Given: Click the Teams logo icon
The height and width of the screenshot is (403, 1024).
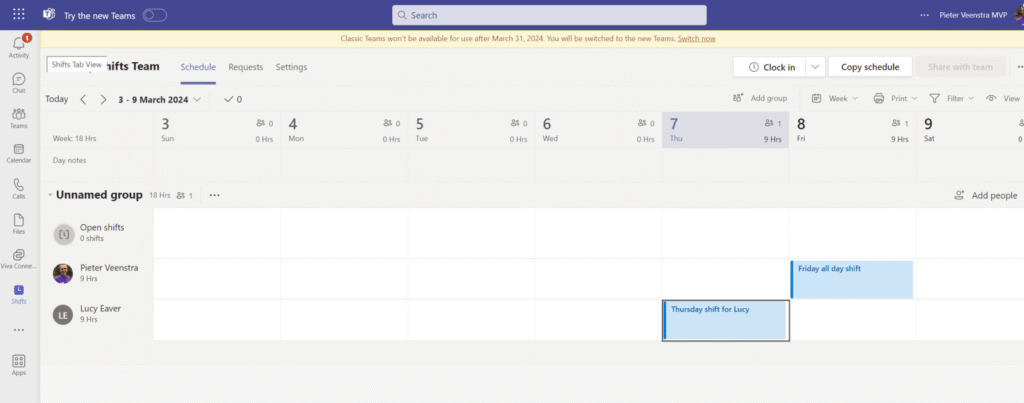Looking at the screenshot, I should 49,14.
